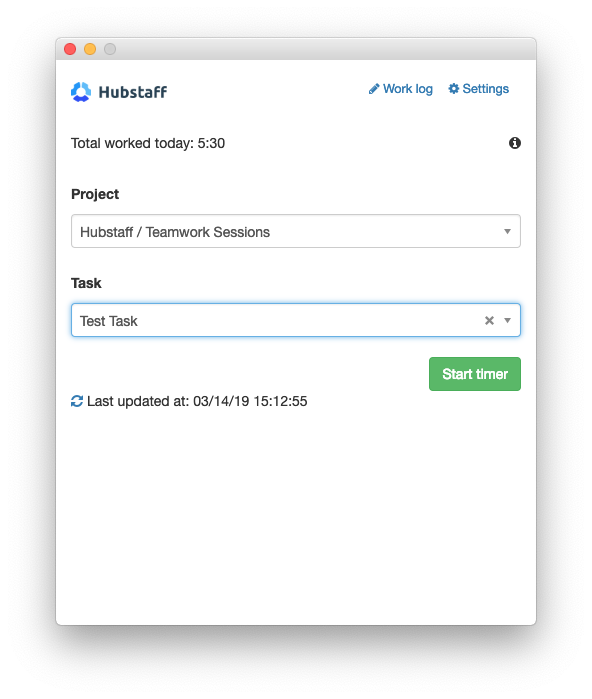Click the Hubstaff brand name text
Screen dimensions: 592x699
133,92
